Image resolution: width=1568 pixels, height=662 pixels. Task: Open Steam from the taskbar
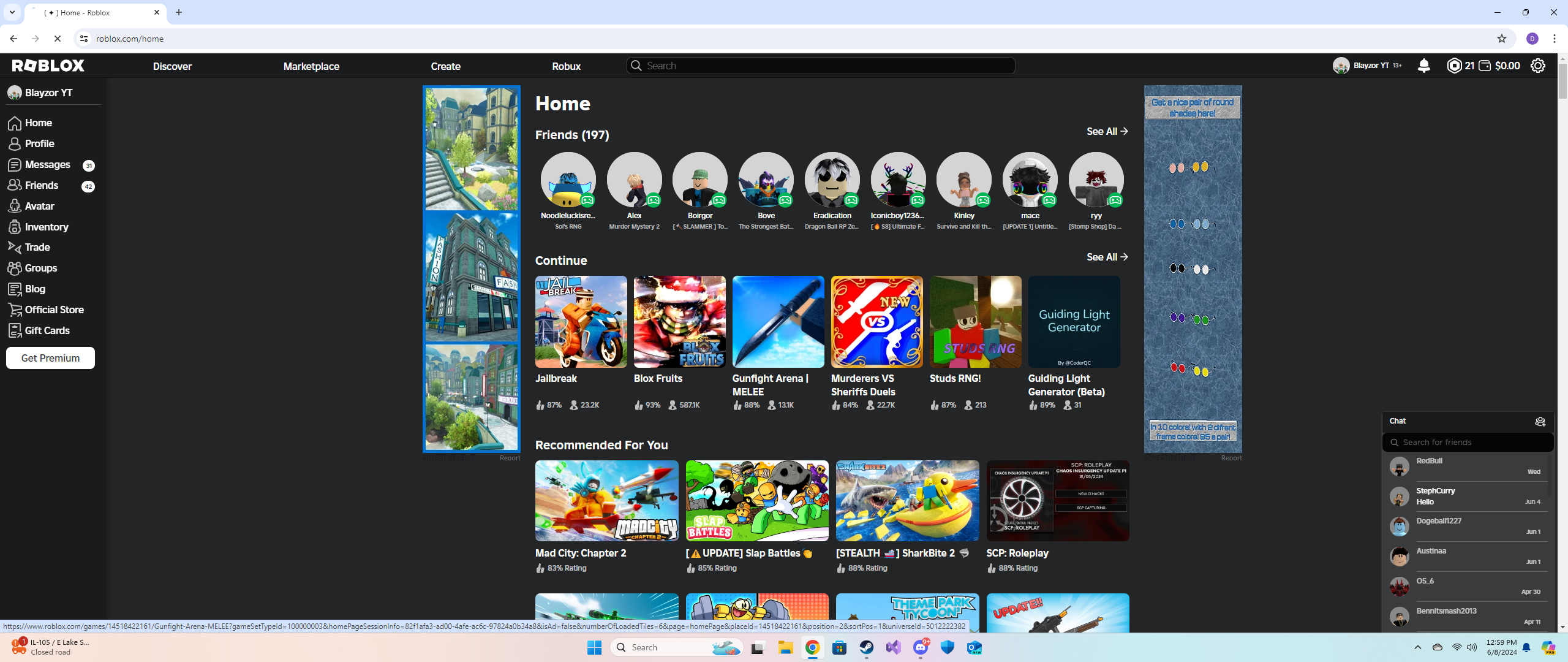click(866, 647)
